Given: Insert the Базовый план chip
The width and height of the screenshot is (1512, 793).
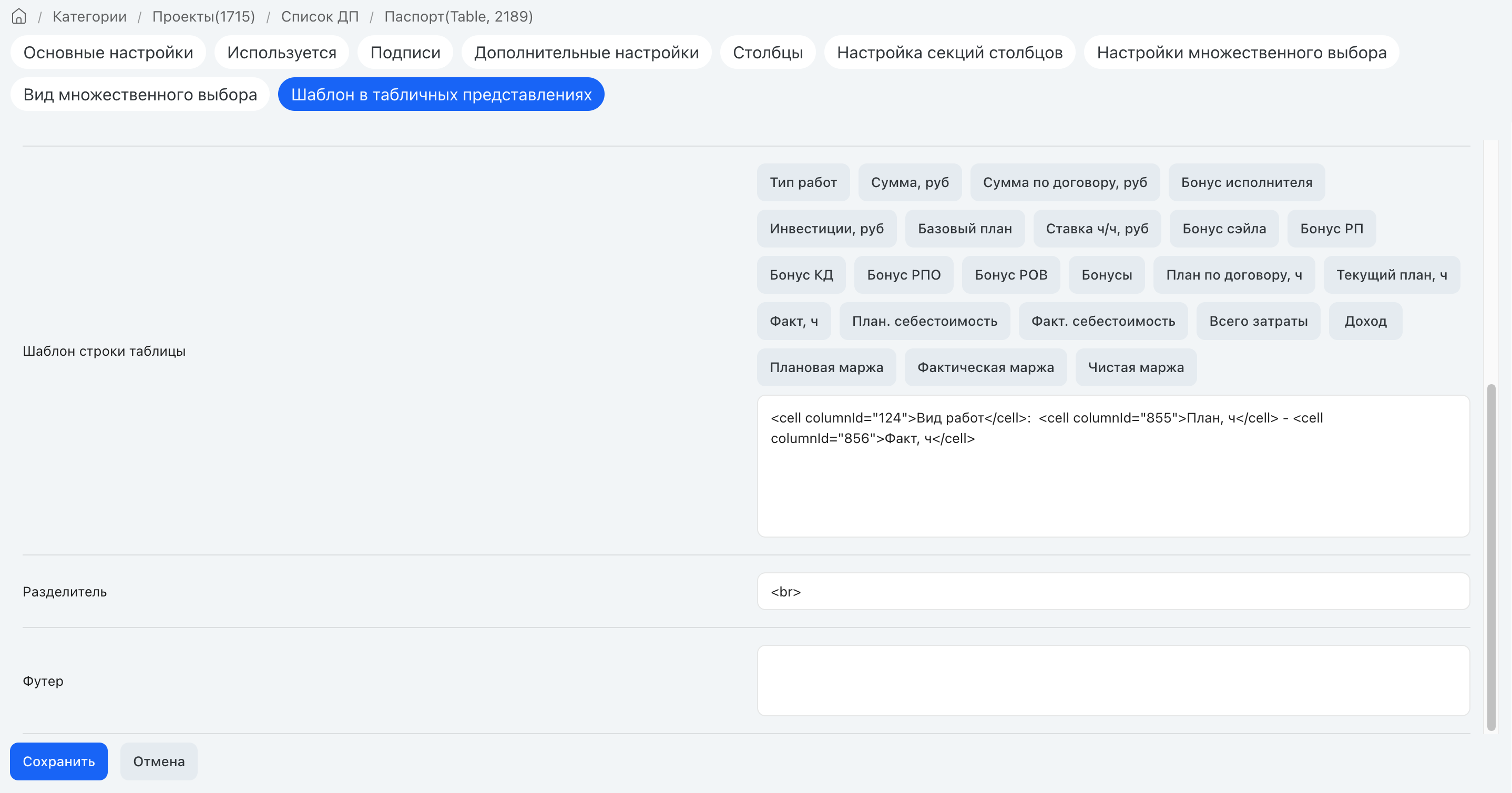Looking at the screenshot, I should coord(965,229).
